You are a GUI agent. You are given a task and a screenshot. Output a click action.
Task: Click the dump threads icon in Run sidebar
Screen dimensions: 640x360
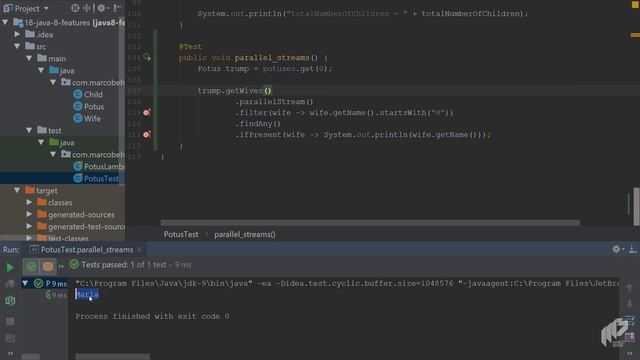coord(10,338)
